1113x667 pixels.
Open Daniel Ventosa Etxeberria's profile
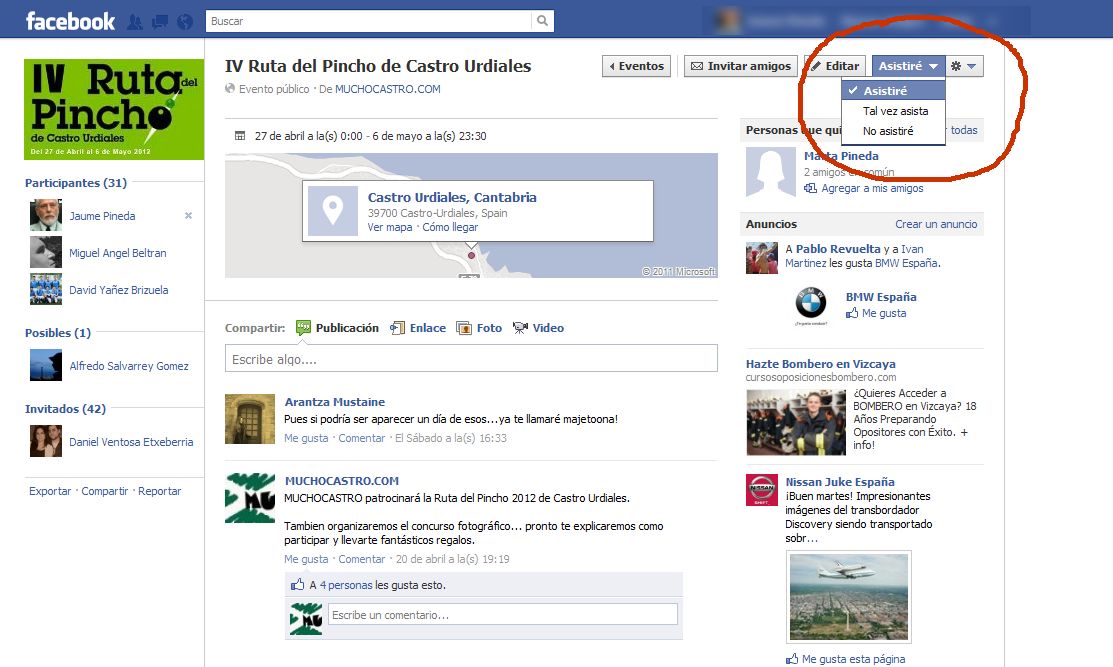pyautogui.click(x=131, y=441)
